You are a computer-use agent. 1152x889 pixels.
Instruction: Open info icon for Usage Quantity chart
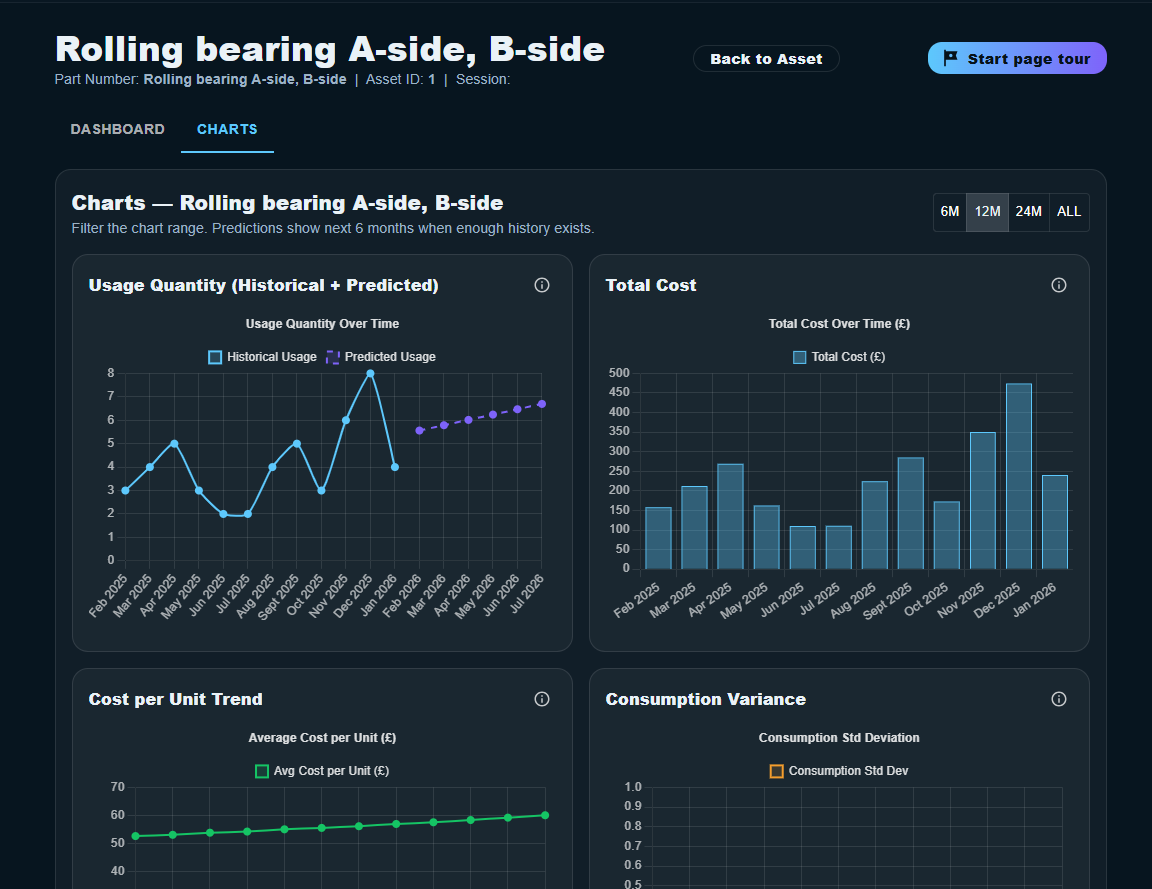[542, 285]
